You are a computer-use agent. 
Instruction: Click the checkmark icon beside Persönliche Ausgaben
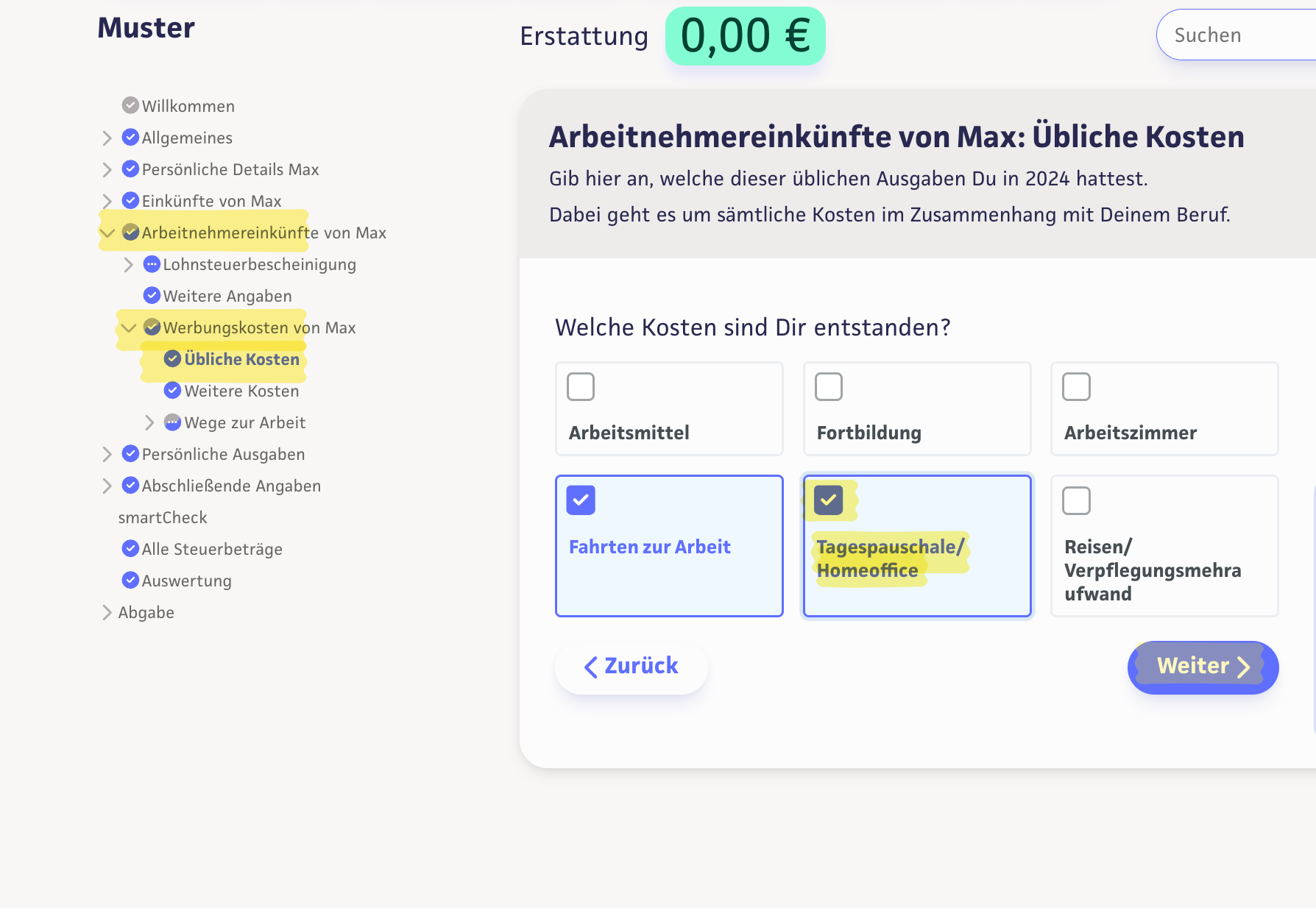click(130, 454)
